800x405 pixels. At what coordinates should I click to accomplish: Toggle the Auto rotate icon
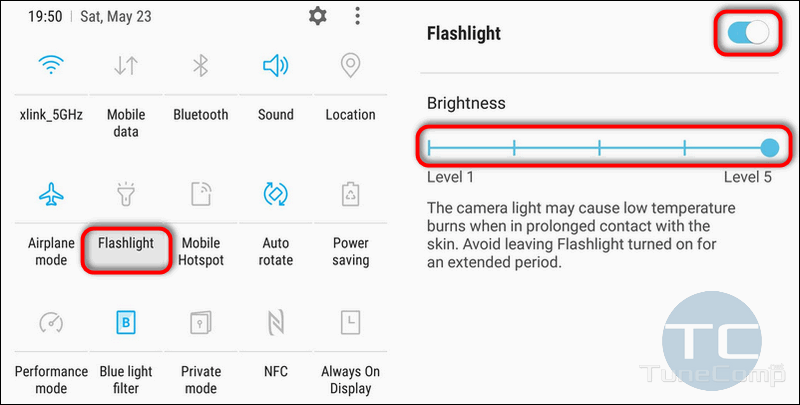pyautogui.click(x=276, y=194)
